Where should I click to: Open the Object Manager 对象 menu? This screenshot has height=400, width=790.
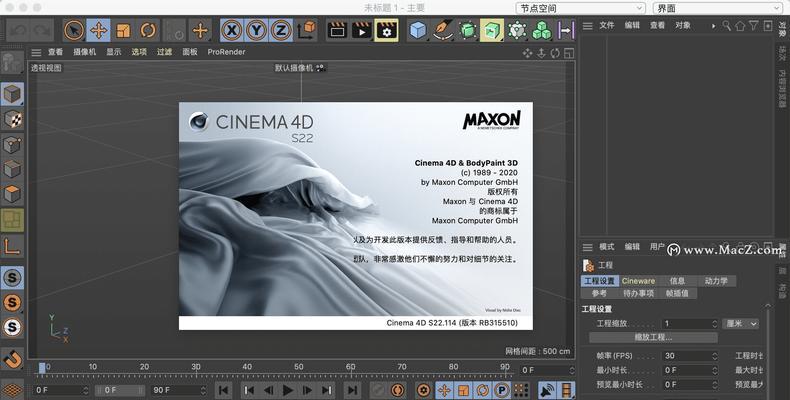pos(683,25)
